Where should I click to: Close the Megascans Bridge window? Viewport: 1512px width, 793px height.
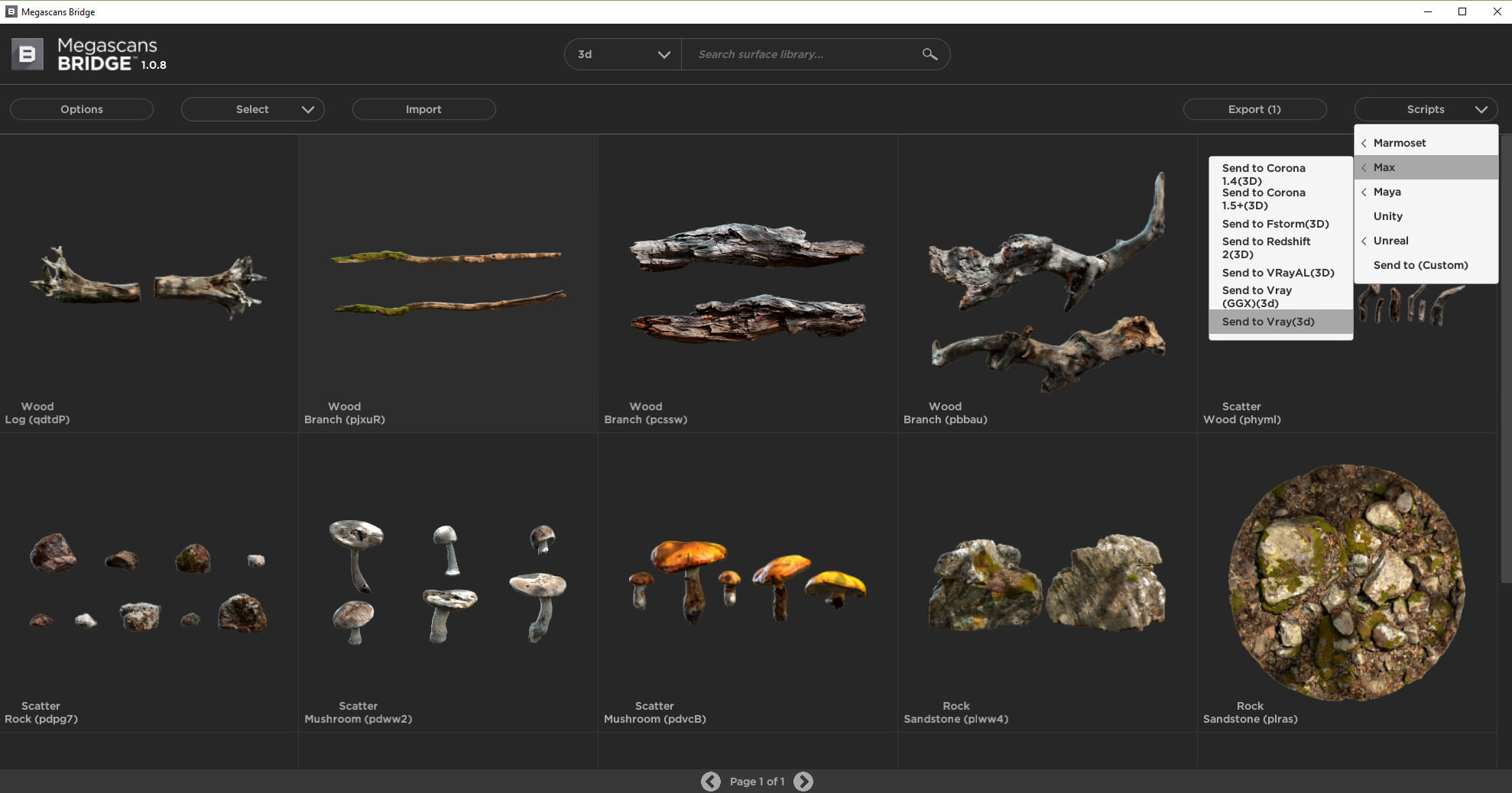tap(1497, 11)
